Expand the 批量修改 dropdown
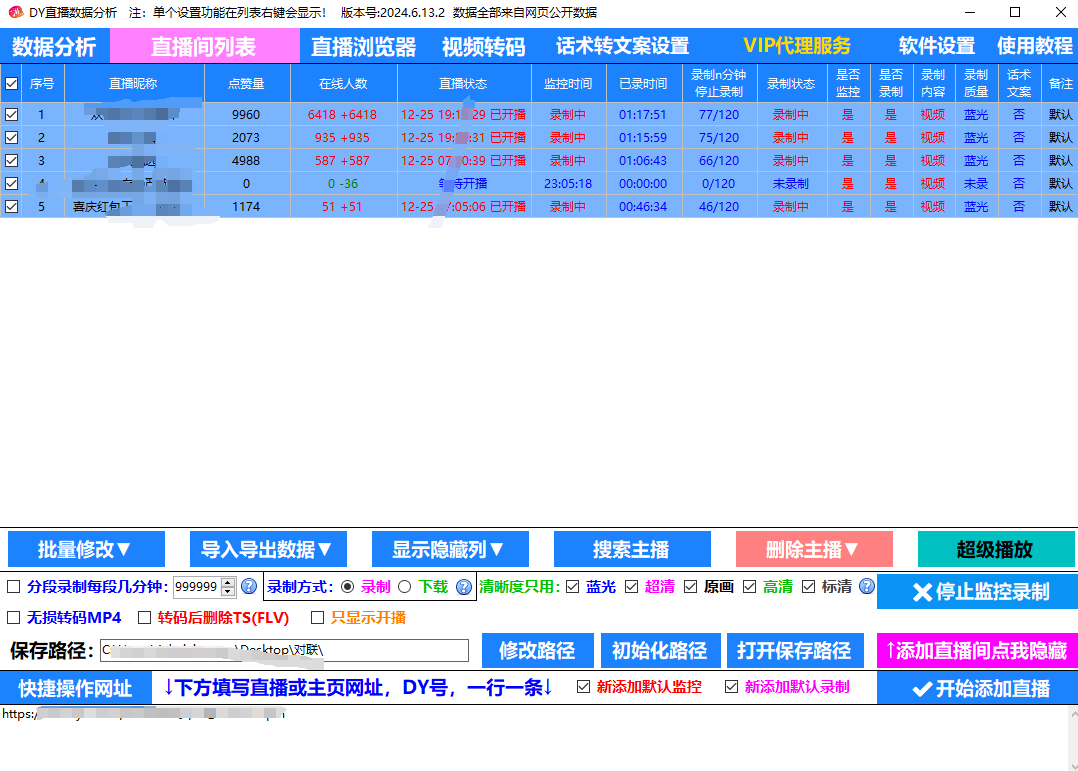The width and height of the screenshot is (1078, 771). tap(86, 549)
